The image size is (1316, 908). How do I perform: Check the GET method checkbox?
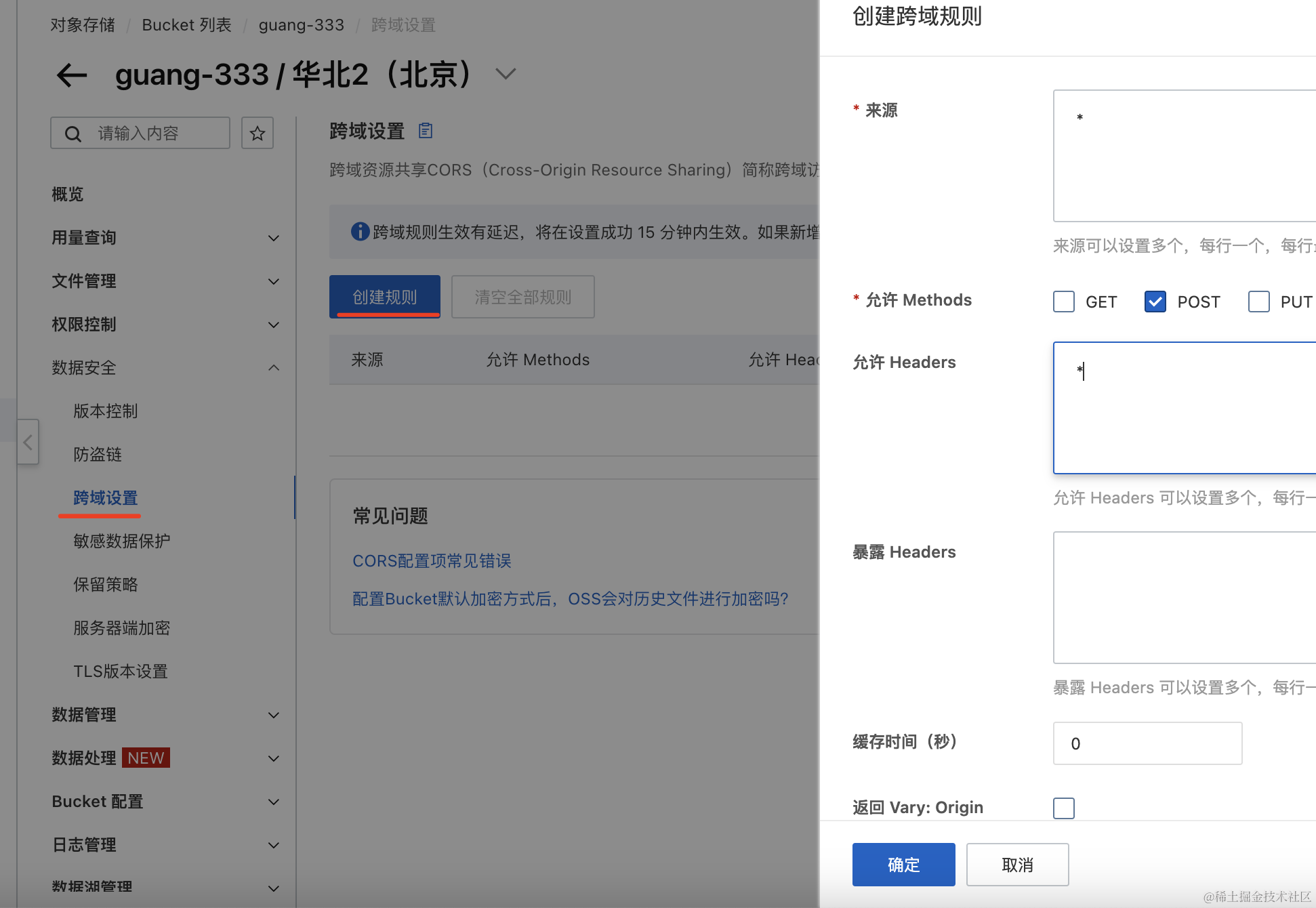1064,302
